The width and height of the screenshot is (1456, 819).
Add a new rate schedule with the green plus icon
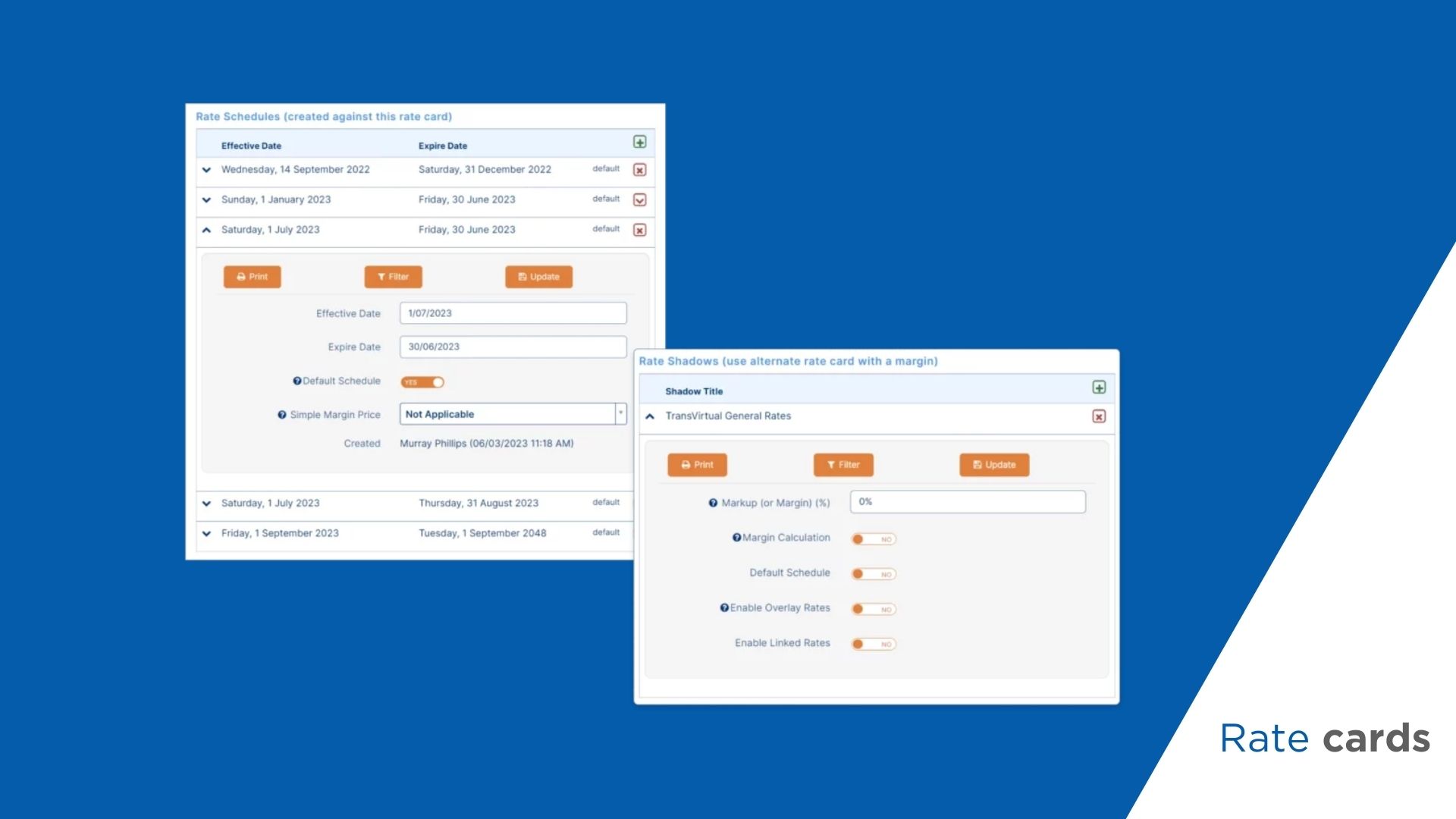(639, 142)
